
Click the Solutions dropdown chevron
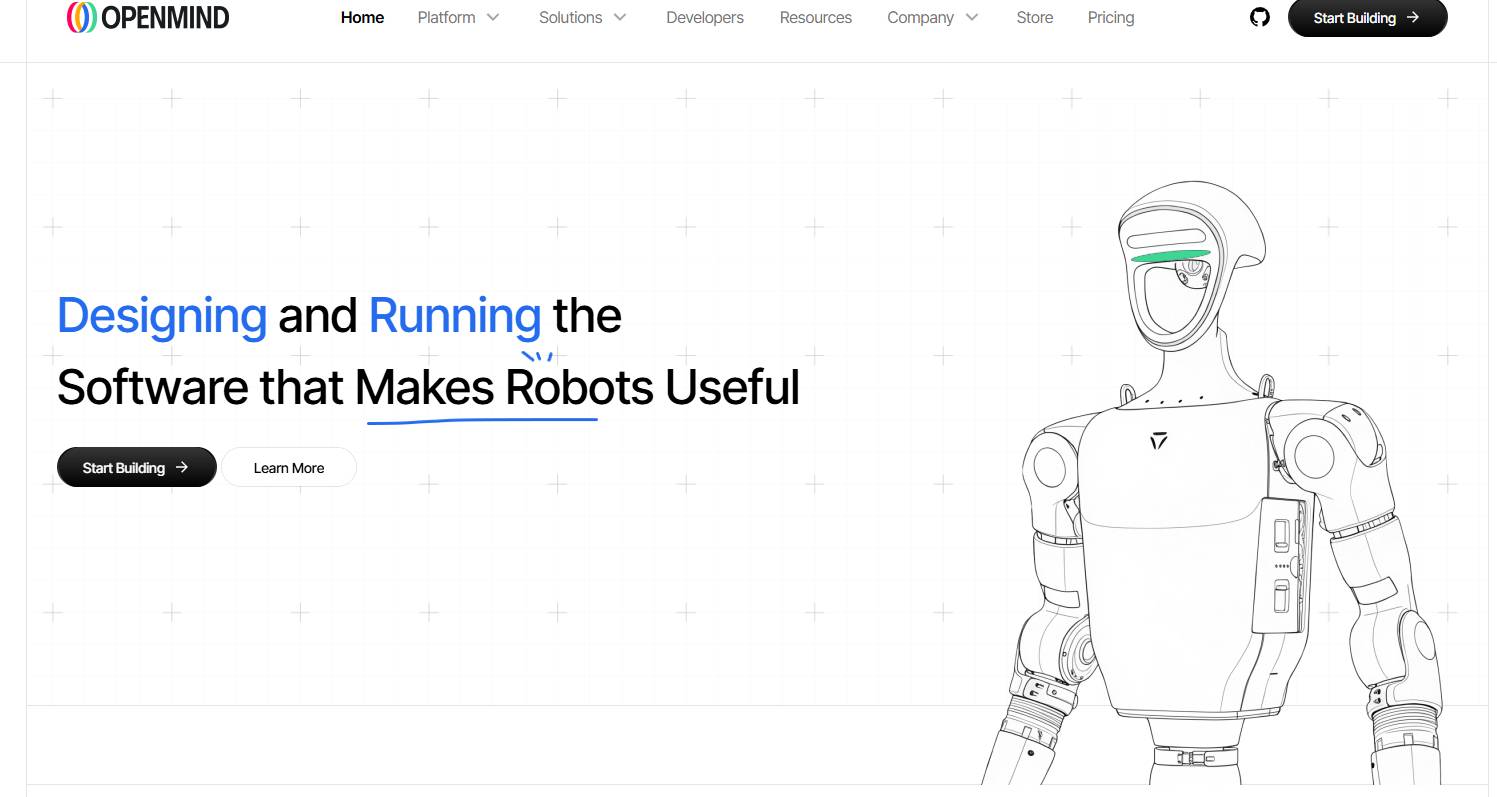pyautogui.click(x=620, y=17)
